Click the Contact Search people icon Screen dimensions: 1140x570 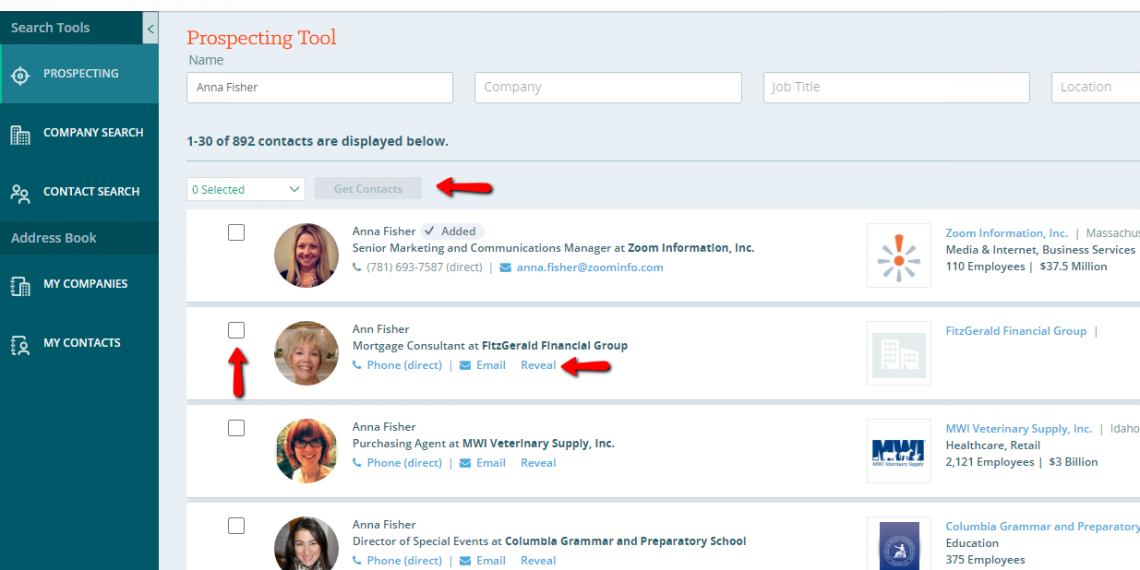coord(20,193)
